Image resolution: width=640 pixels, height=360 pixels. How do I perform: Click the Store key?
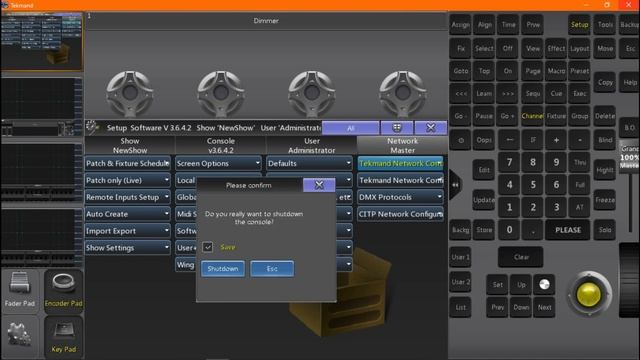[484, 230]
